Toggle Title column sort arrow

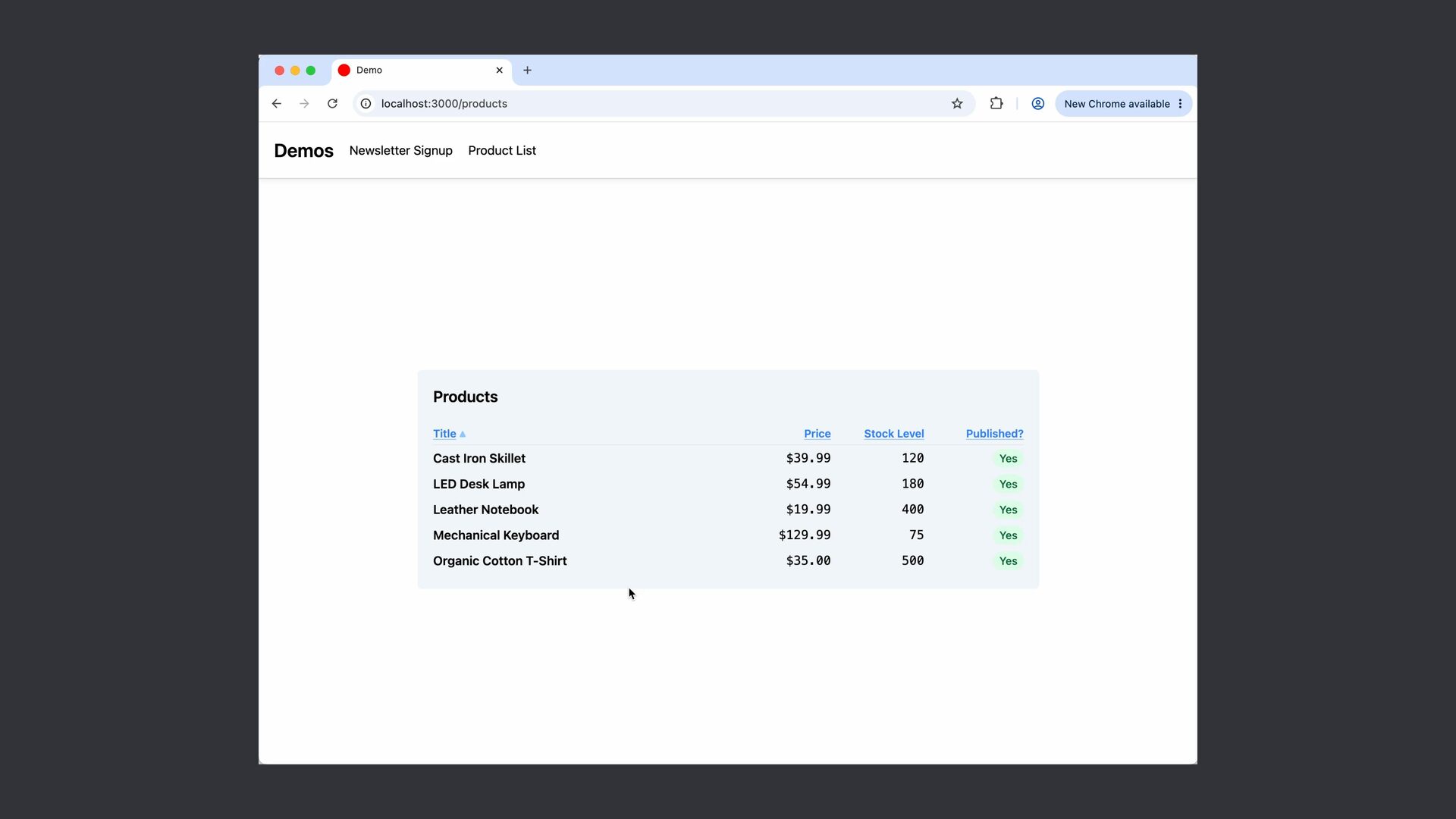click(x=462, y=434)
